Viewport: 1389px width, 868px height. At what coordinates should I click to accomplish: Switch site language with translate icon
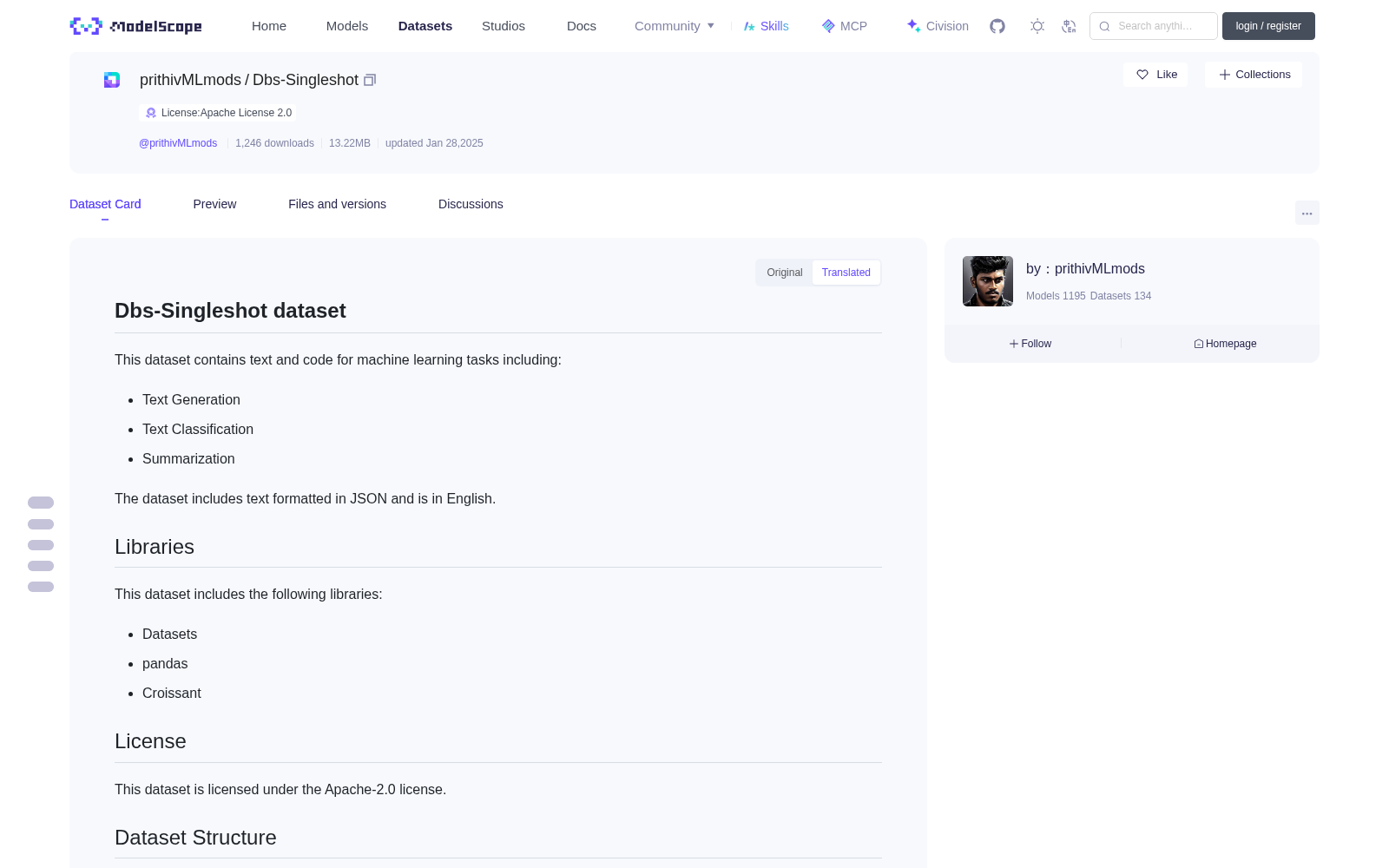click(1070, 26)
